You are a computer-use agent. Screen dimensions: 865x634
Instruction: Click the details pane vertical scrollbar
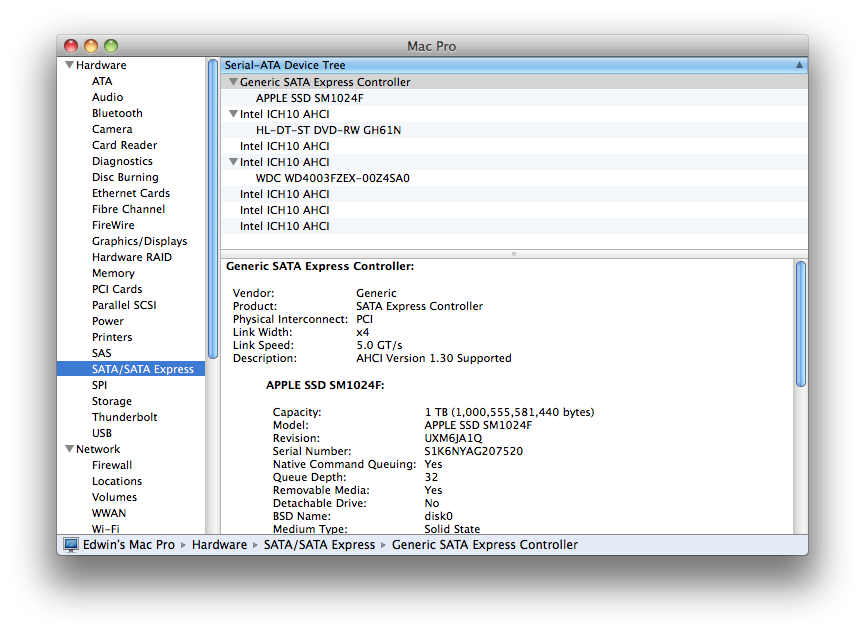point(801,324)
